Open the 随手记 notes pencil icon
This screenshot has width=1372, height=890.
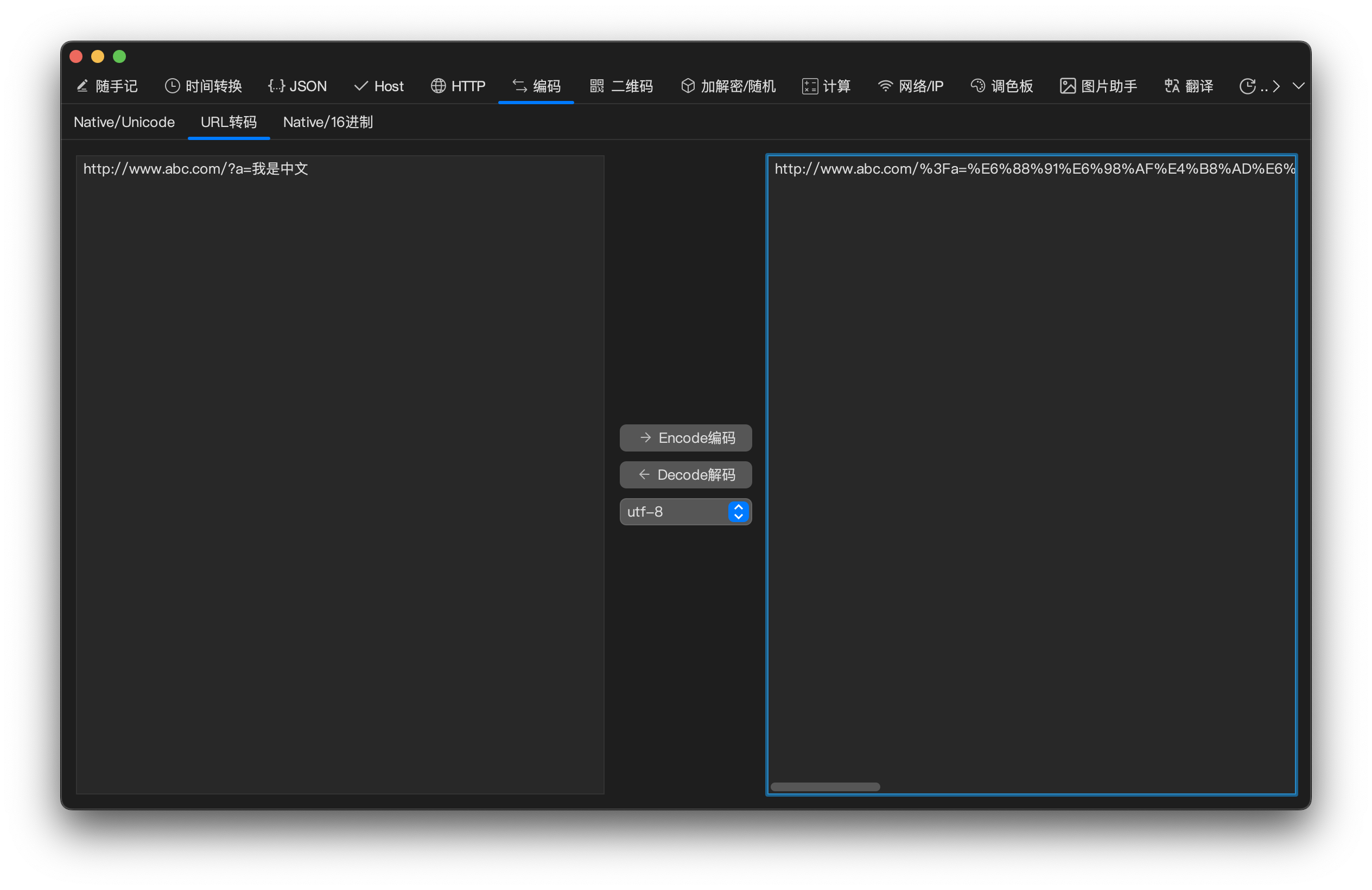pyautogui.click(x=82, y=86)
